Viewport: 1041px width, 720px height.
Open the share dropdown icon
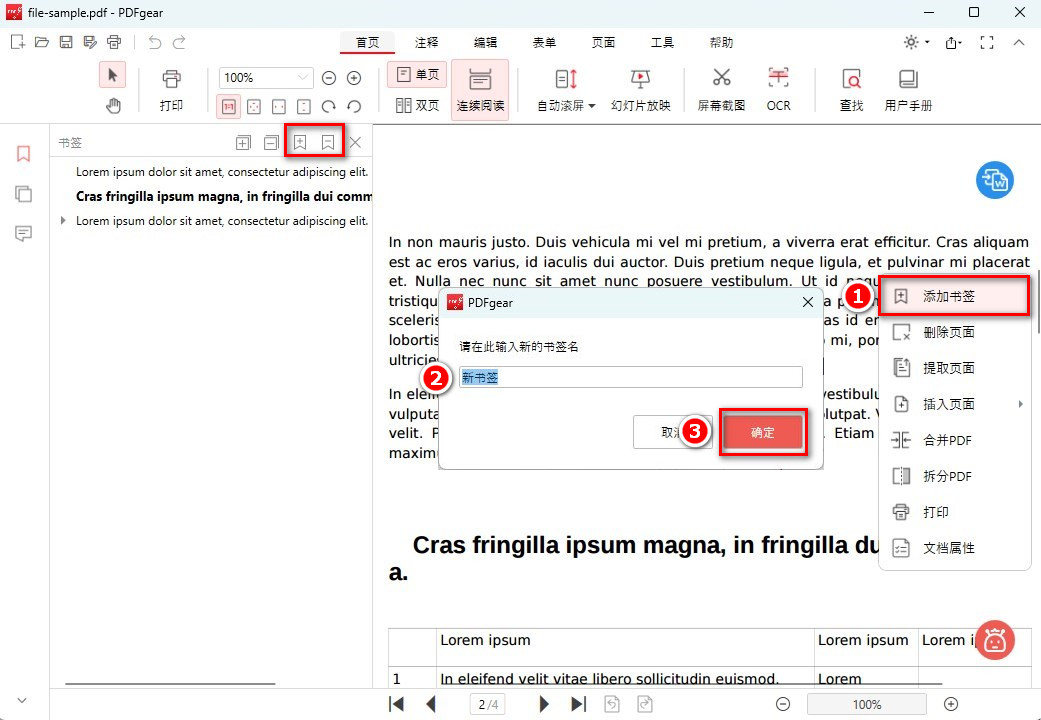point(954,43)
